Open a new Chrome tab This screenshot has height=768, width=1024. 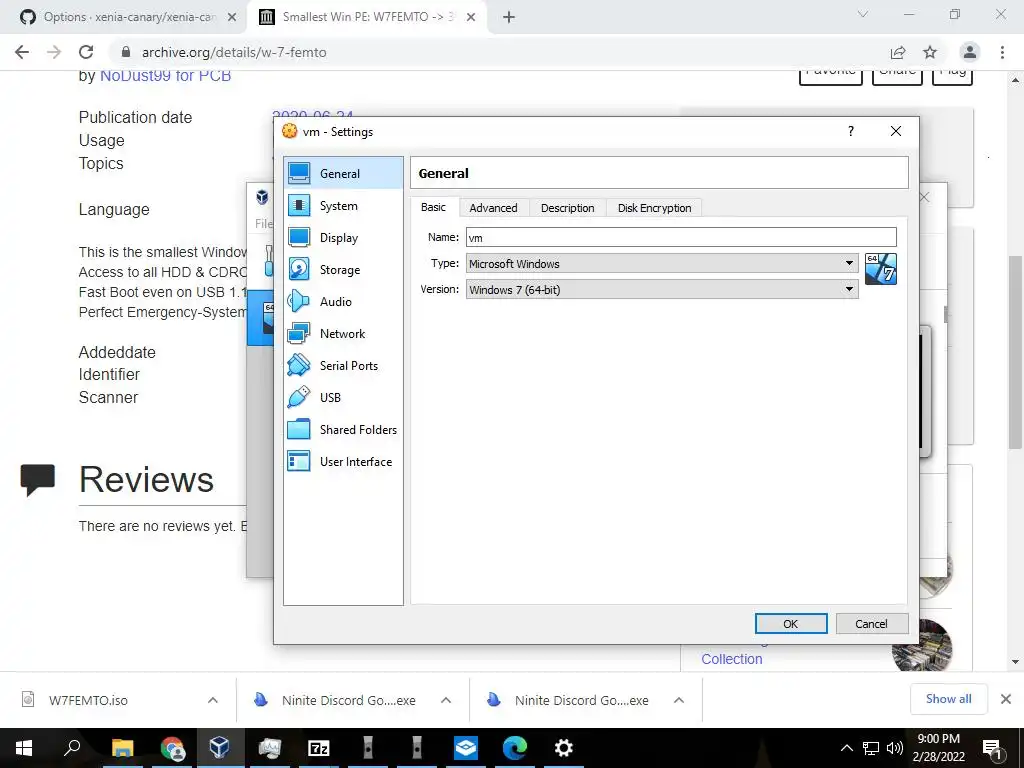click(x=509, y=17)
